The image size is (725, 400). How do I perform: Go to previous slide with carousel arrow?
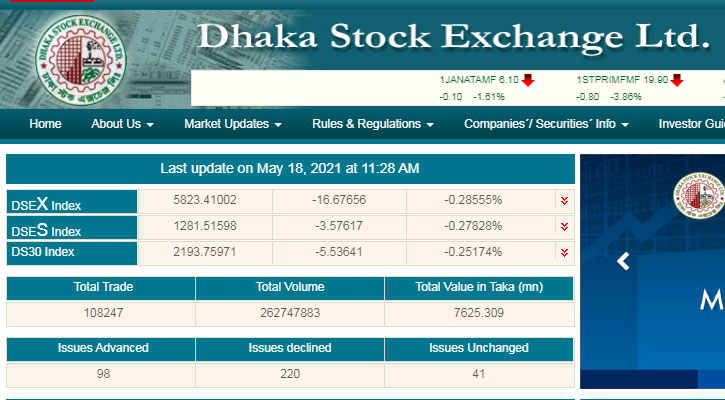pos(623,262)
